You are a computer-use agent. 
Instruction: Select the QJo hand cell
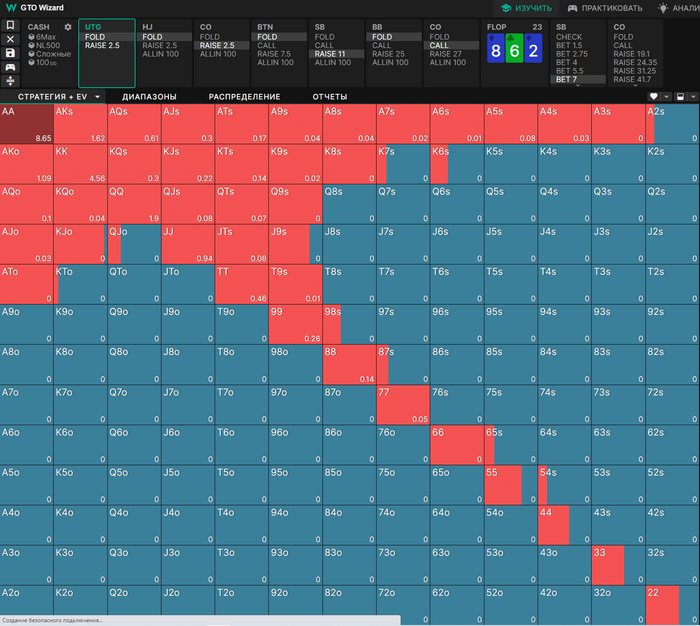[134, 244]
